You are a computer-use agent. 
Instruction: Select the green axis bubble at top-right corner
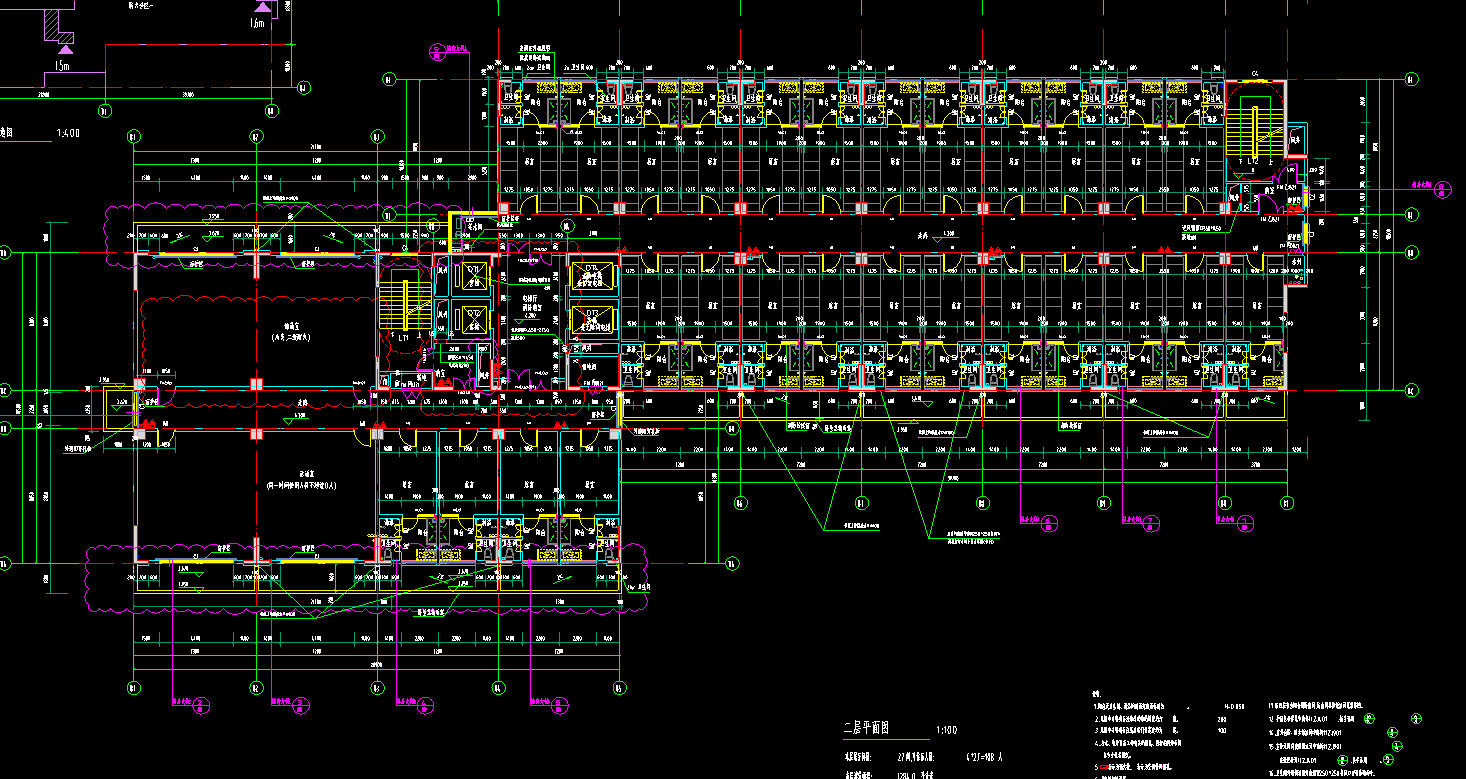click(1411, 79)
